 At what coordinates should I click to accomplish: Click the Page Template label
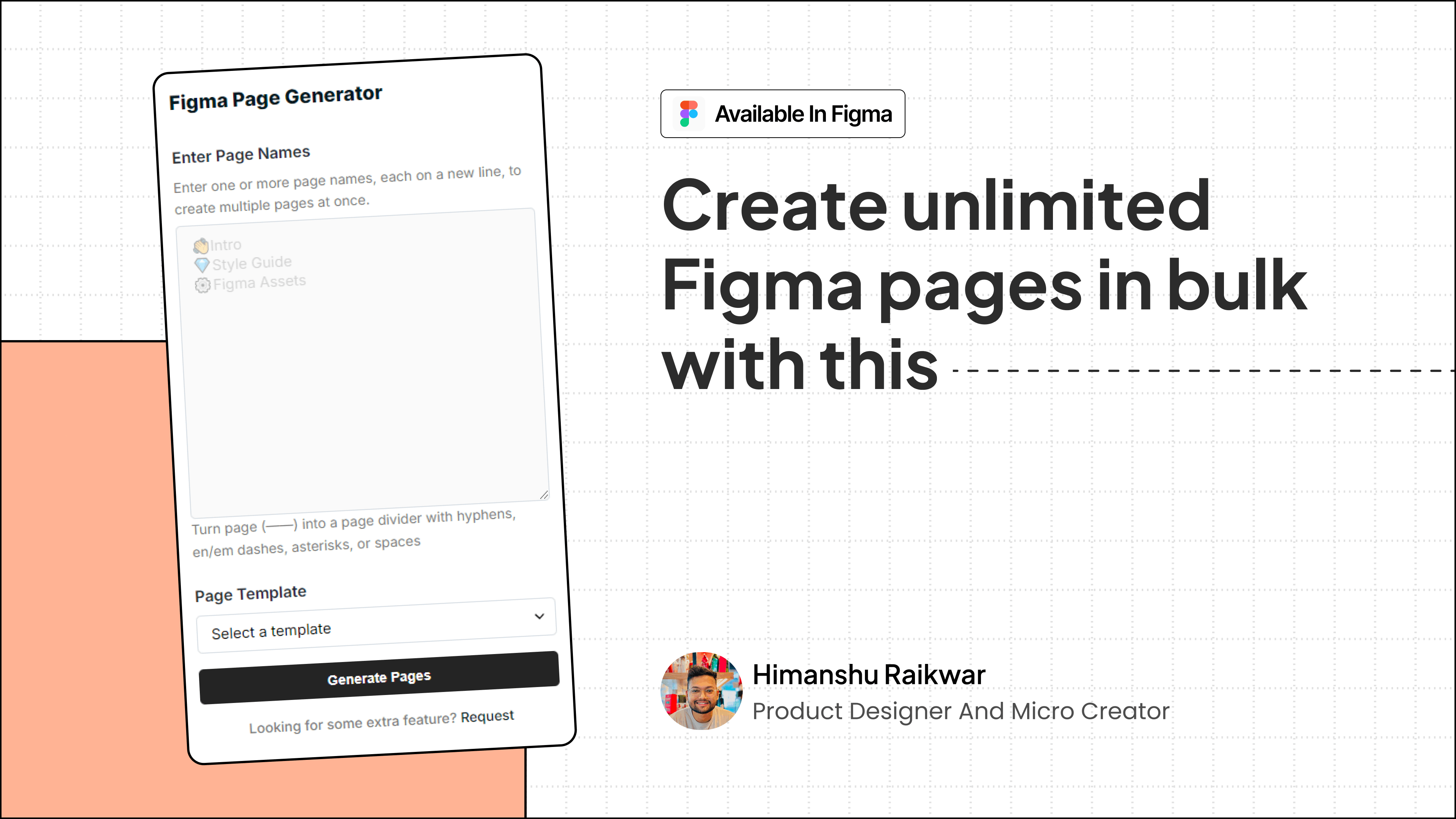[x=250, y=593]
